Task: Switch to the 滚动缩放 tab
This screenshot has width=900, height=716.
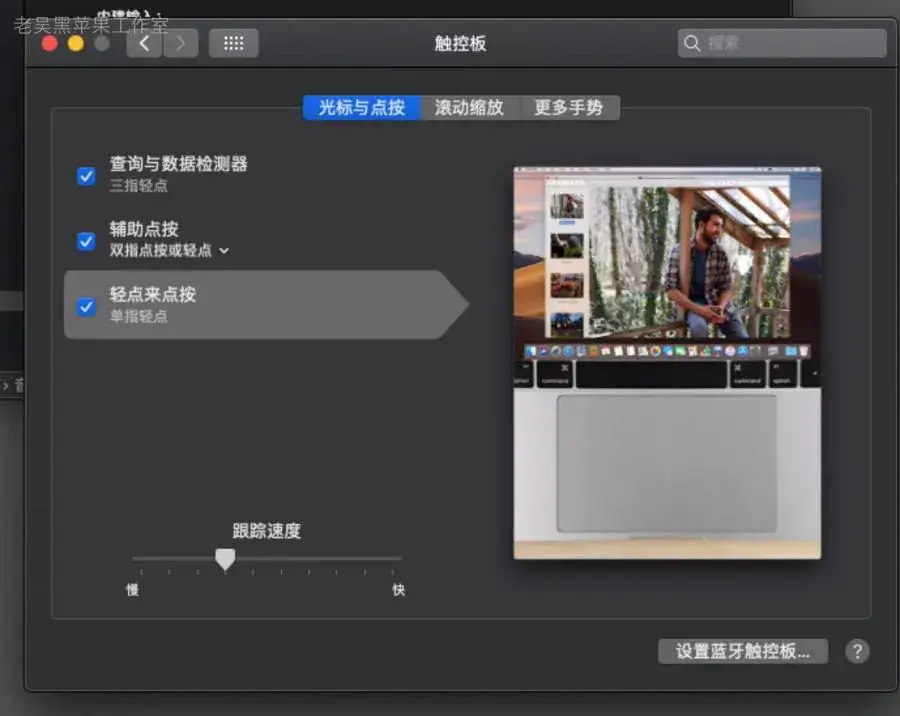Action: (469, 107)
